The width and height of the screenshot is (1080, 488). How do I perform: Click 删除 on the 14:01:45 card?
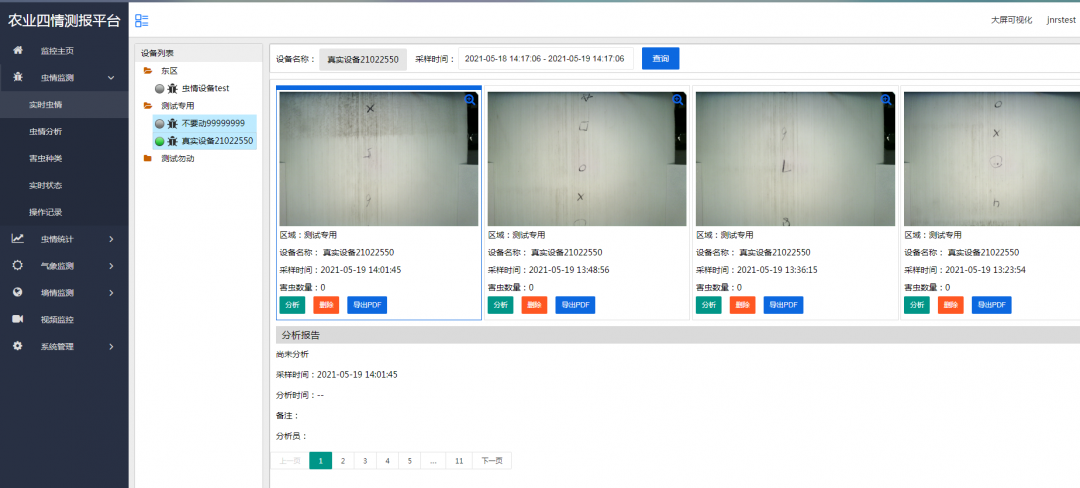tap(326, 305)
